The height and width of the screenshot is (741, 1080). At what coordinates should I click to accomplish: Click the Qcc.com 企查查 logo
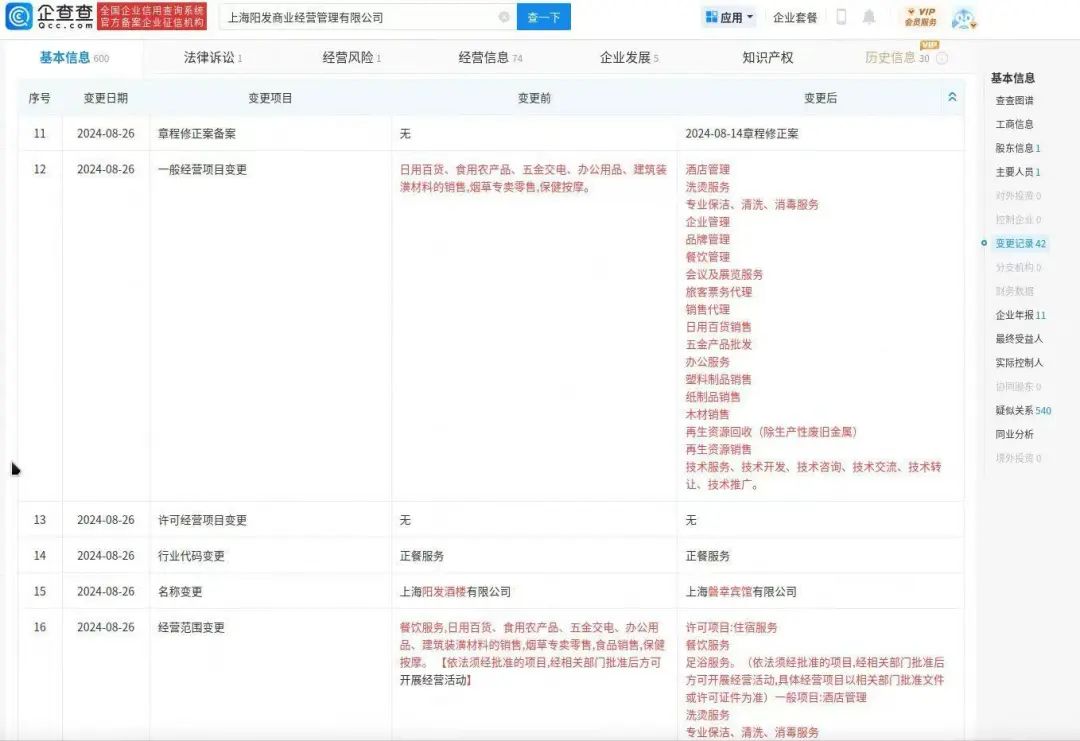[x=50, y=16]
